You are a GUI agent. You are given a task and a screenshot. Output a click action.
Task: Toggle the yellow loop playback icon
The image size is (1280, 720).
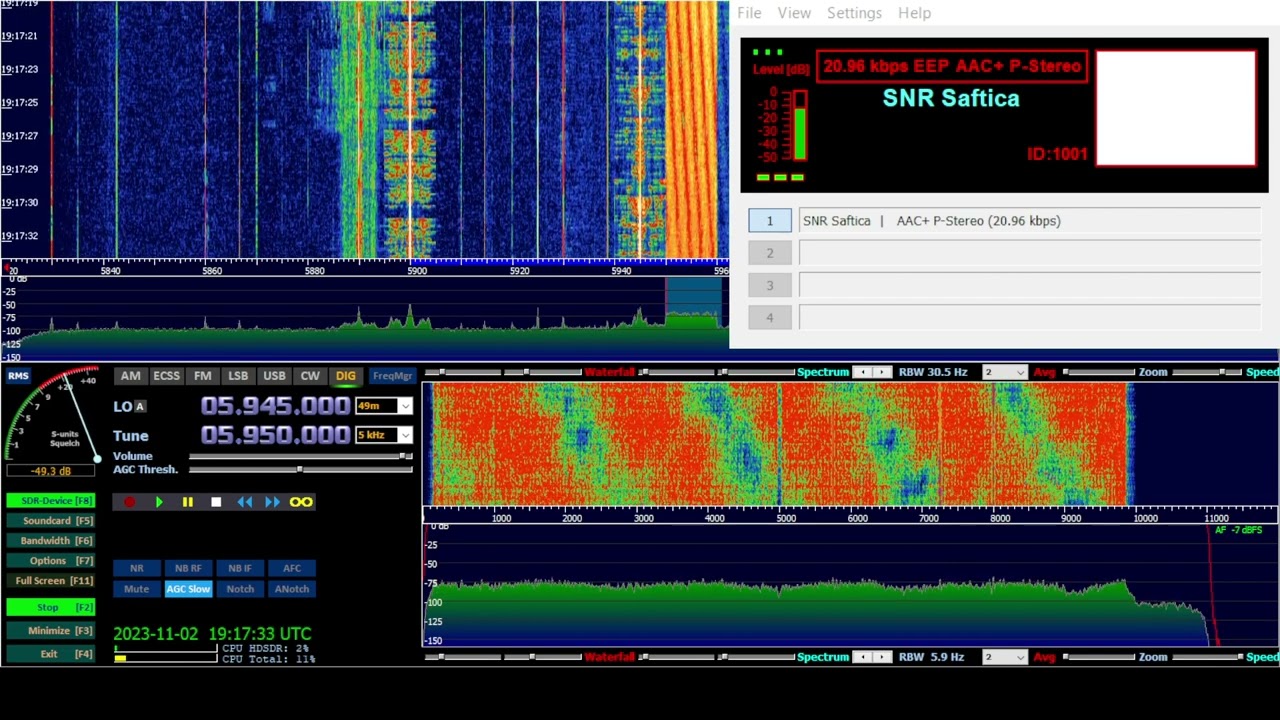pyautogui.click(x=301, y=502)
